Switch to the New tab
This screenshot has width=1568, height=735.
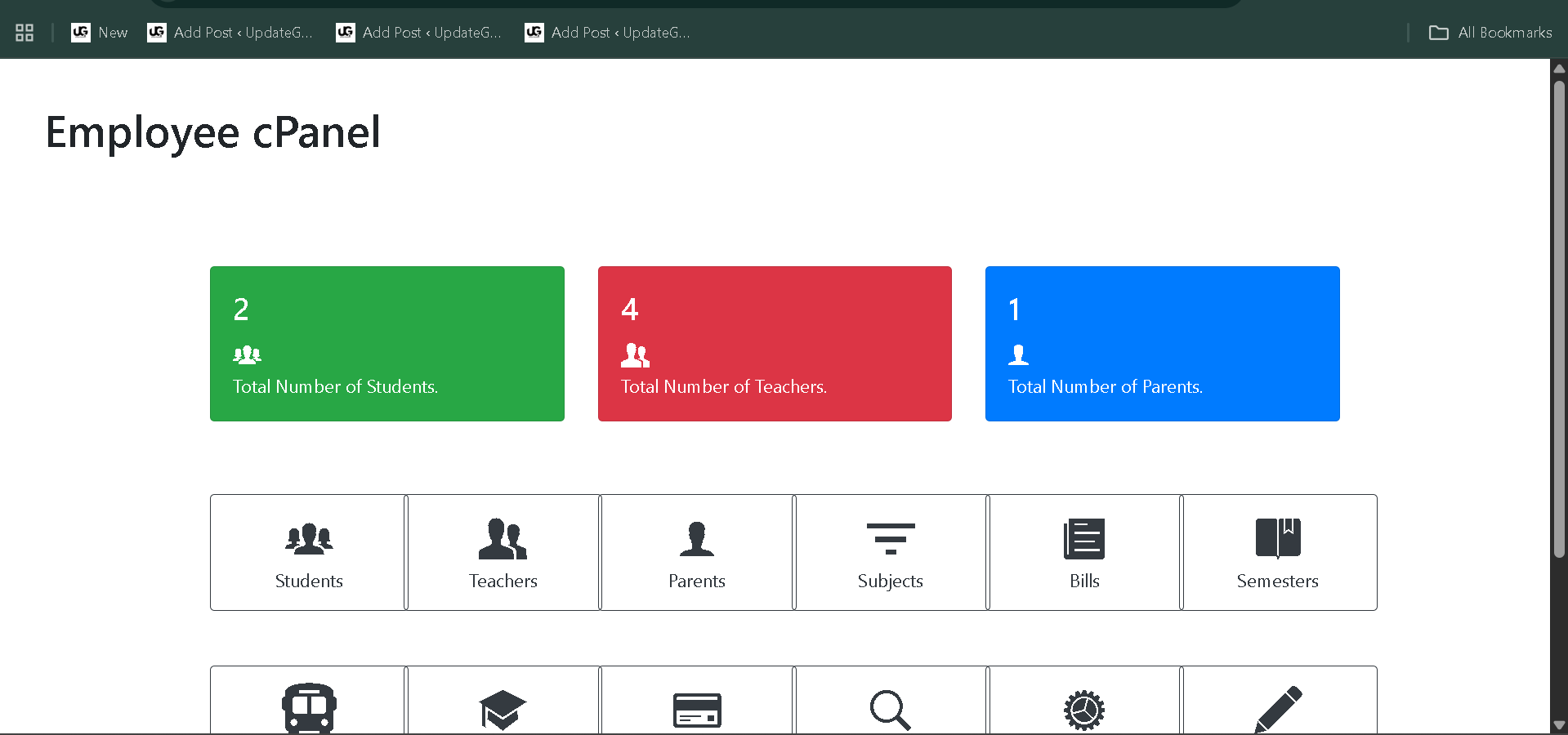coord(98,33)
